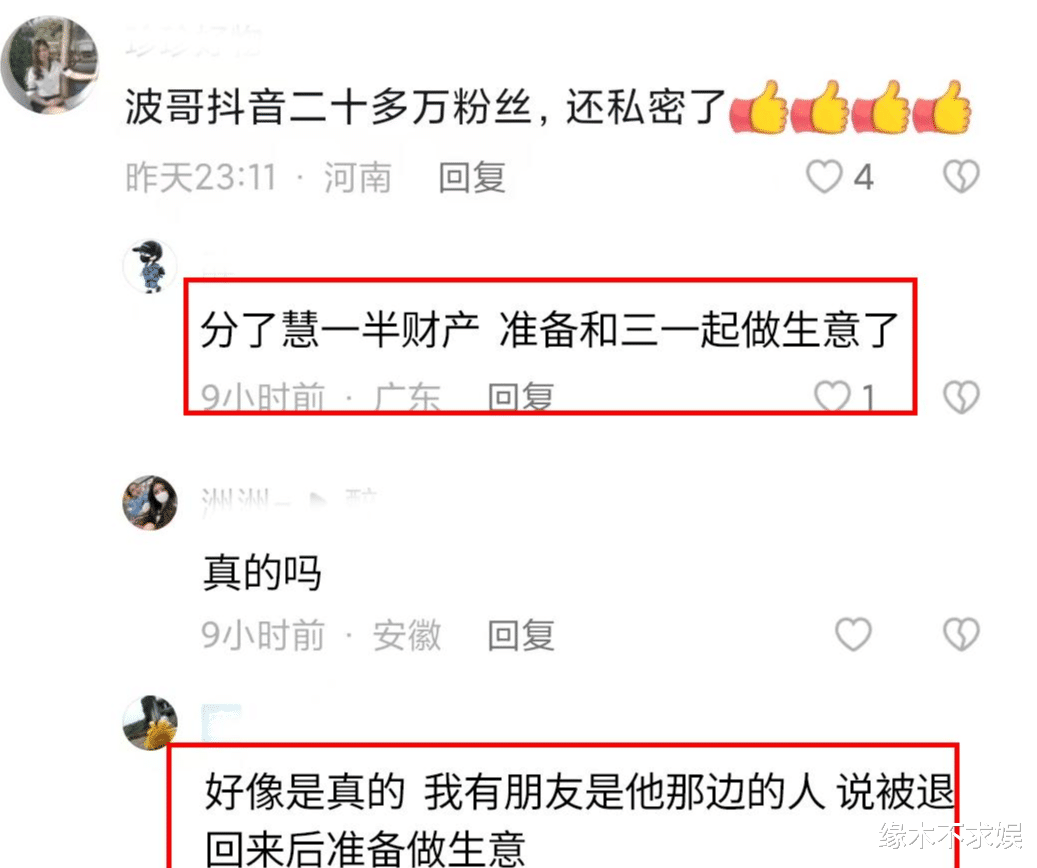The image size is (1037, 868).
Task: Select comment text 好像是真的 我有朋友是他那边的人
Action: click(515, 791)
